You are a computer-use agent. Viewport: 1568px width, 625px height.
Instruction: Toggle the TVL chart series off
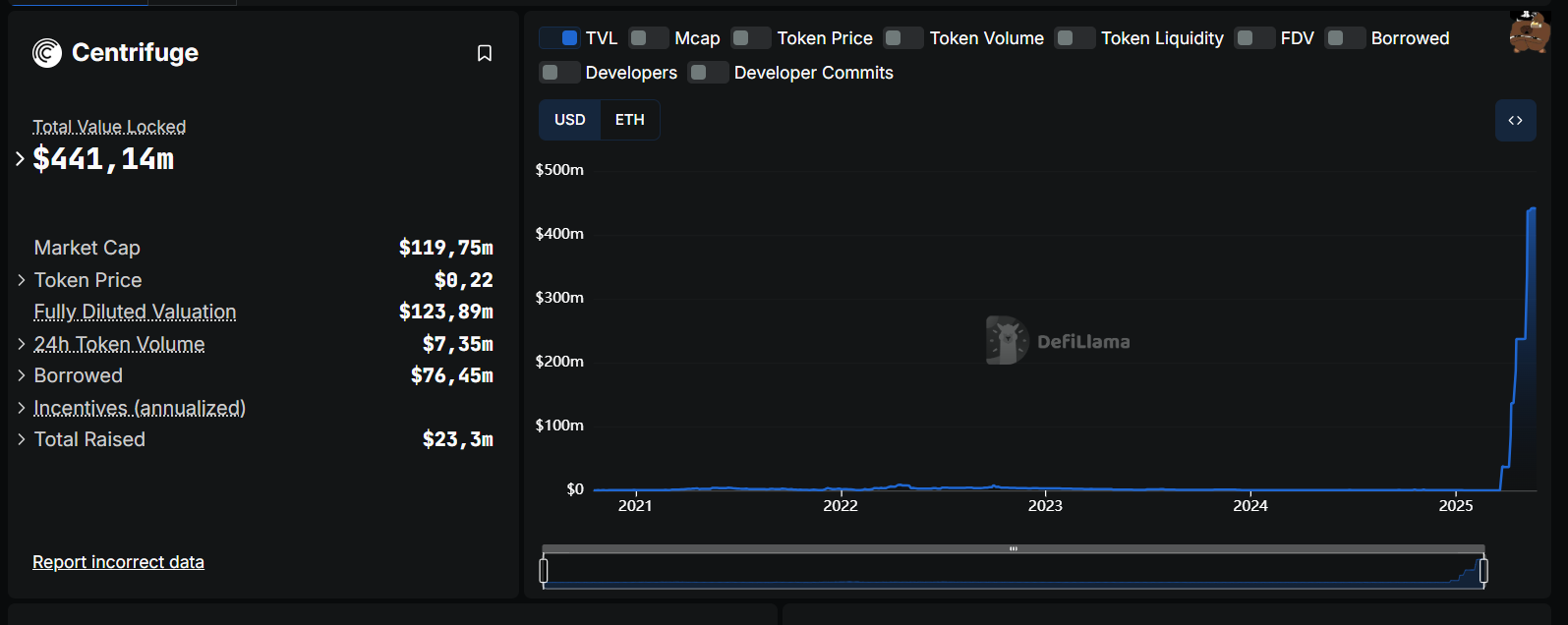559,38
